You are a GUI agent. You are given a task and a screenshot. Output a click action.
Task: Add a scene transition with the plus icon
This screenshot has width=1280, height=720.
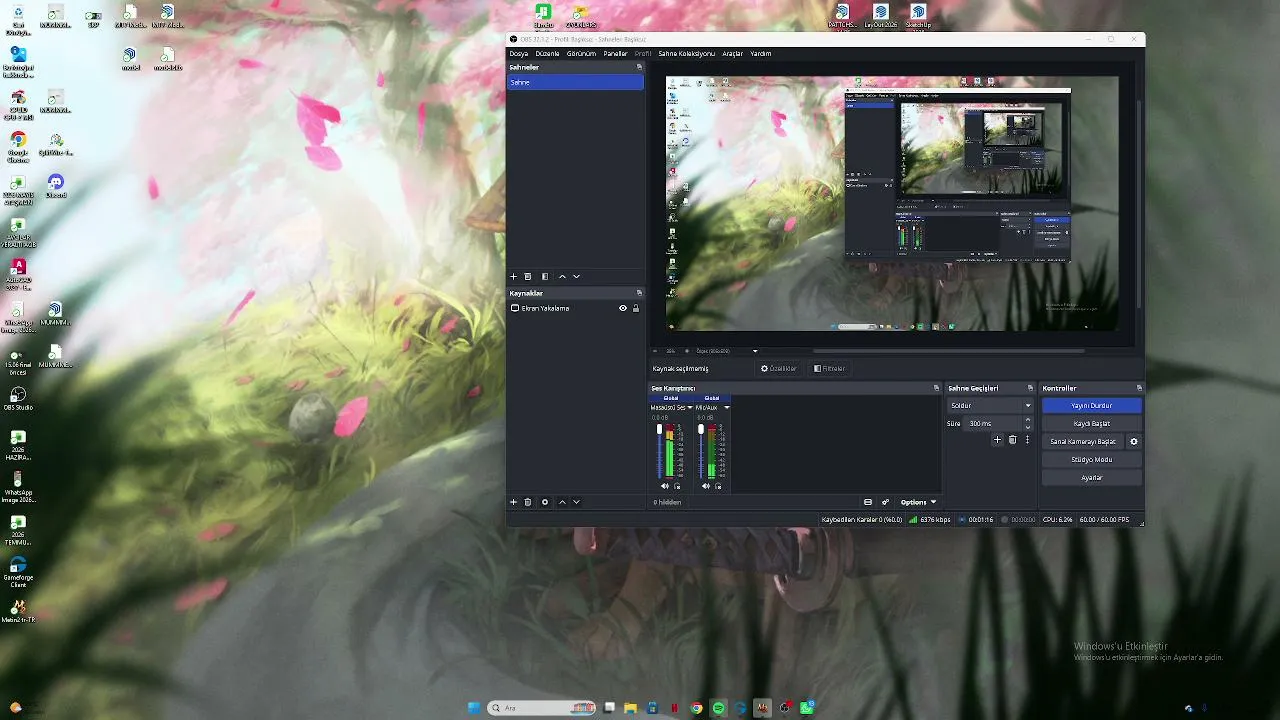997,440
